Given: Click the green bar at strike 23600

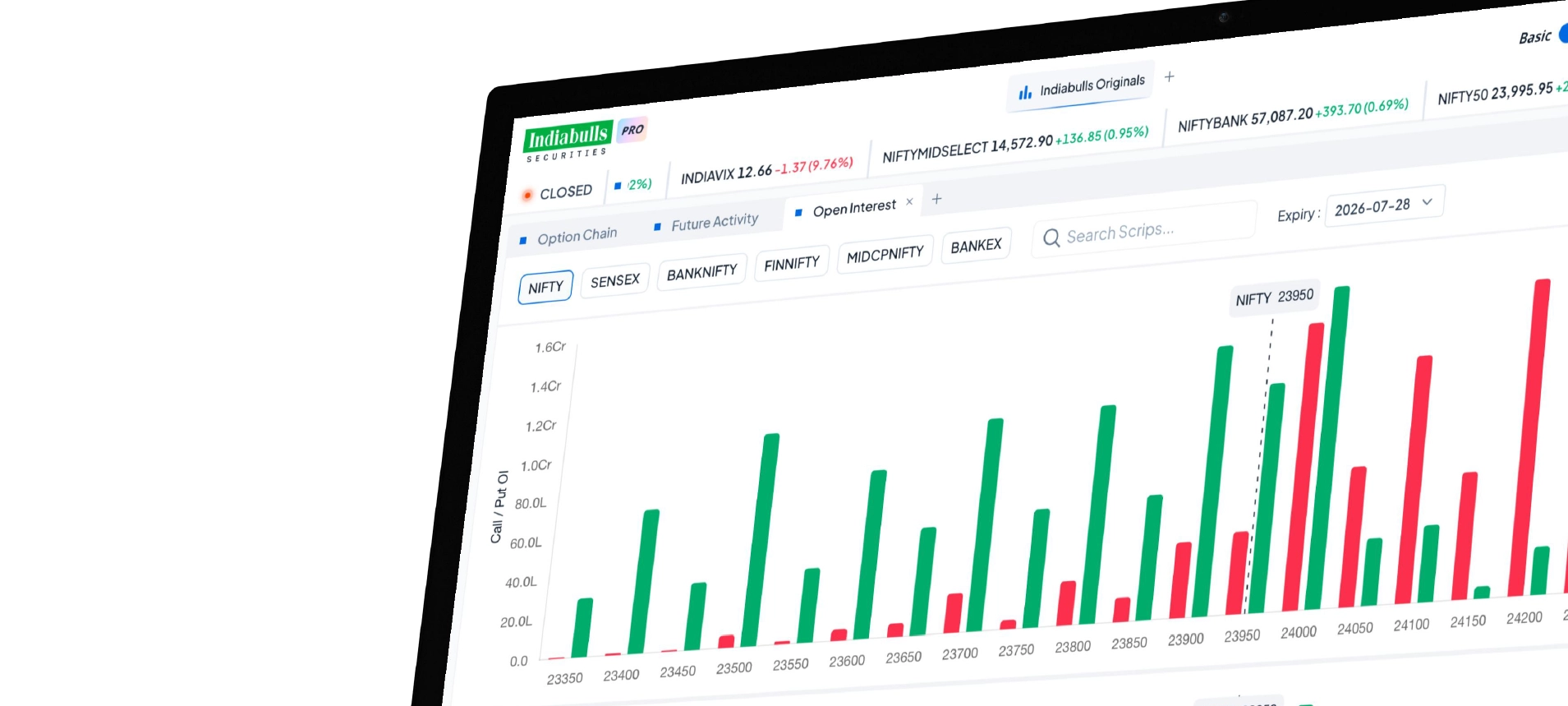Looking at the screenshot, I should point(871,555).
